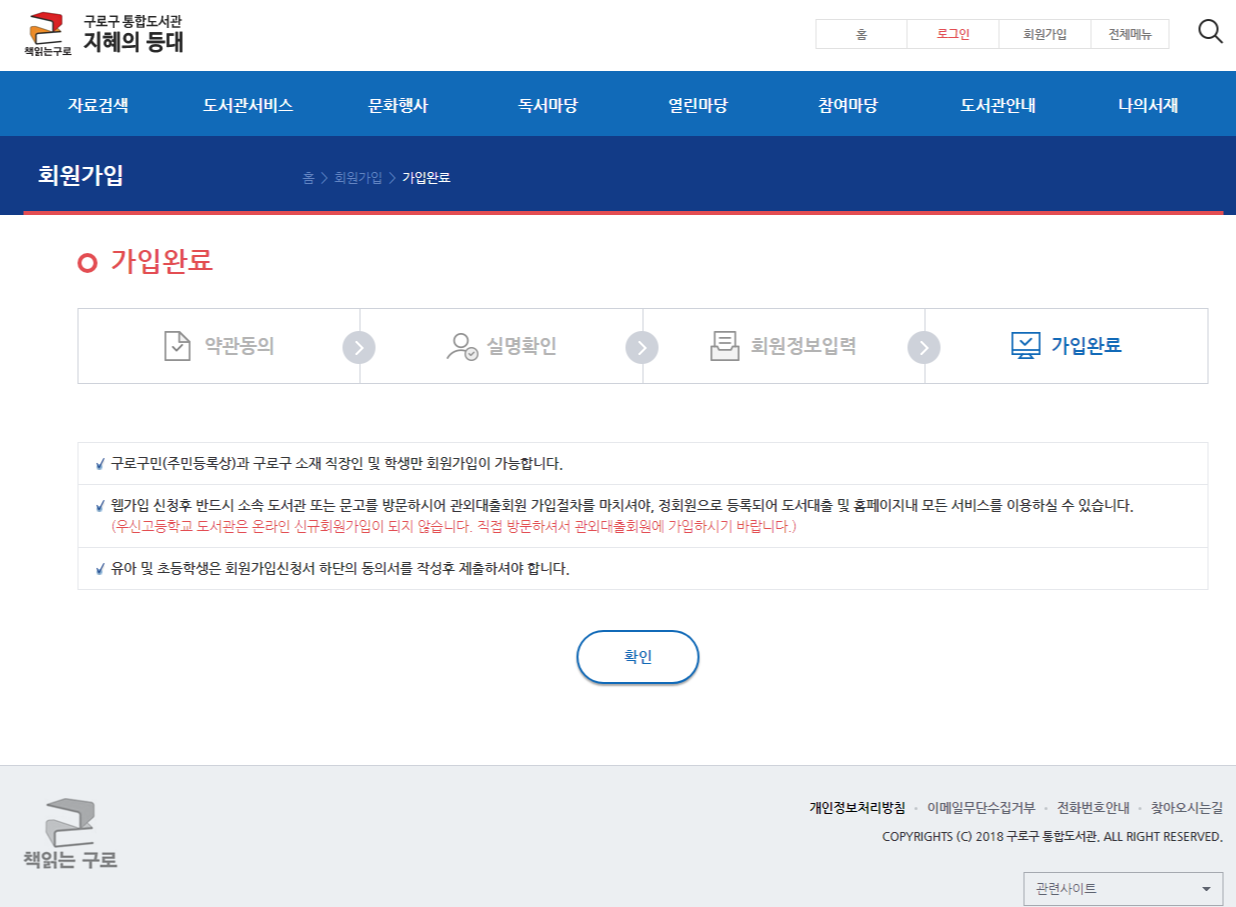1236x907 pixels.
Task: Click the 약관동의 step label
Action: tap(239, 346)
